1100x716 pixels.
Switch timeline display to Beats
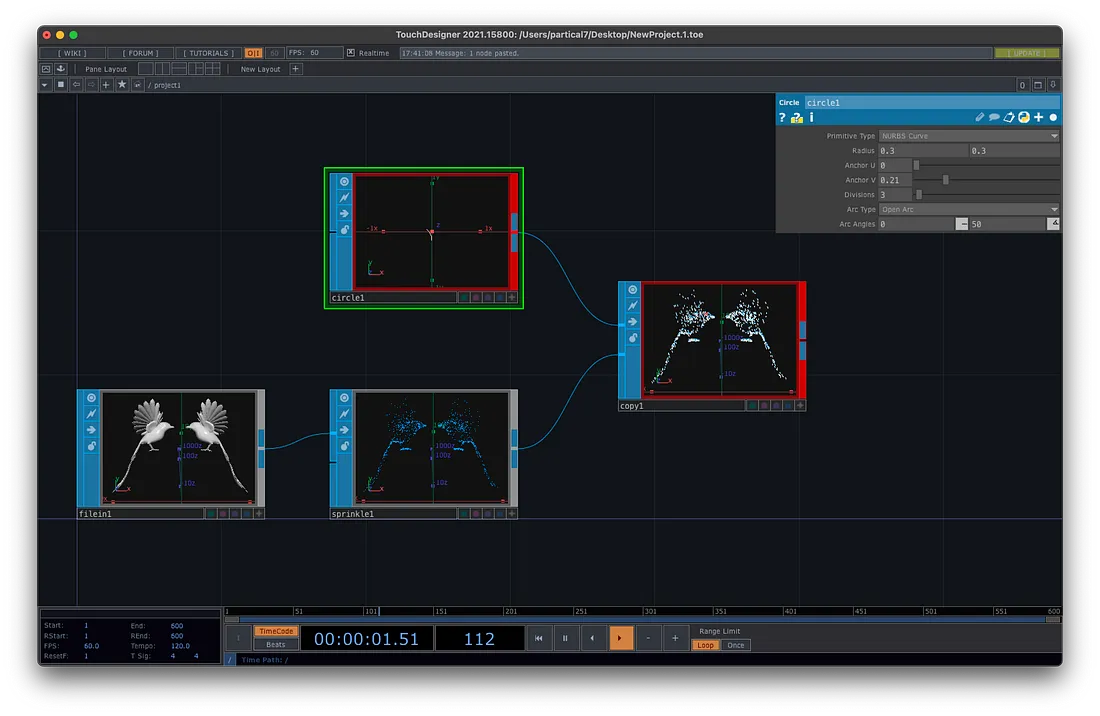(x=276, y=645)
